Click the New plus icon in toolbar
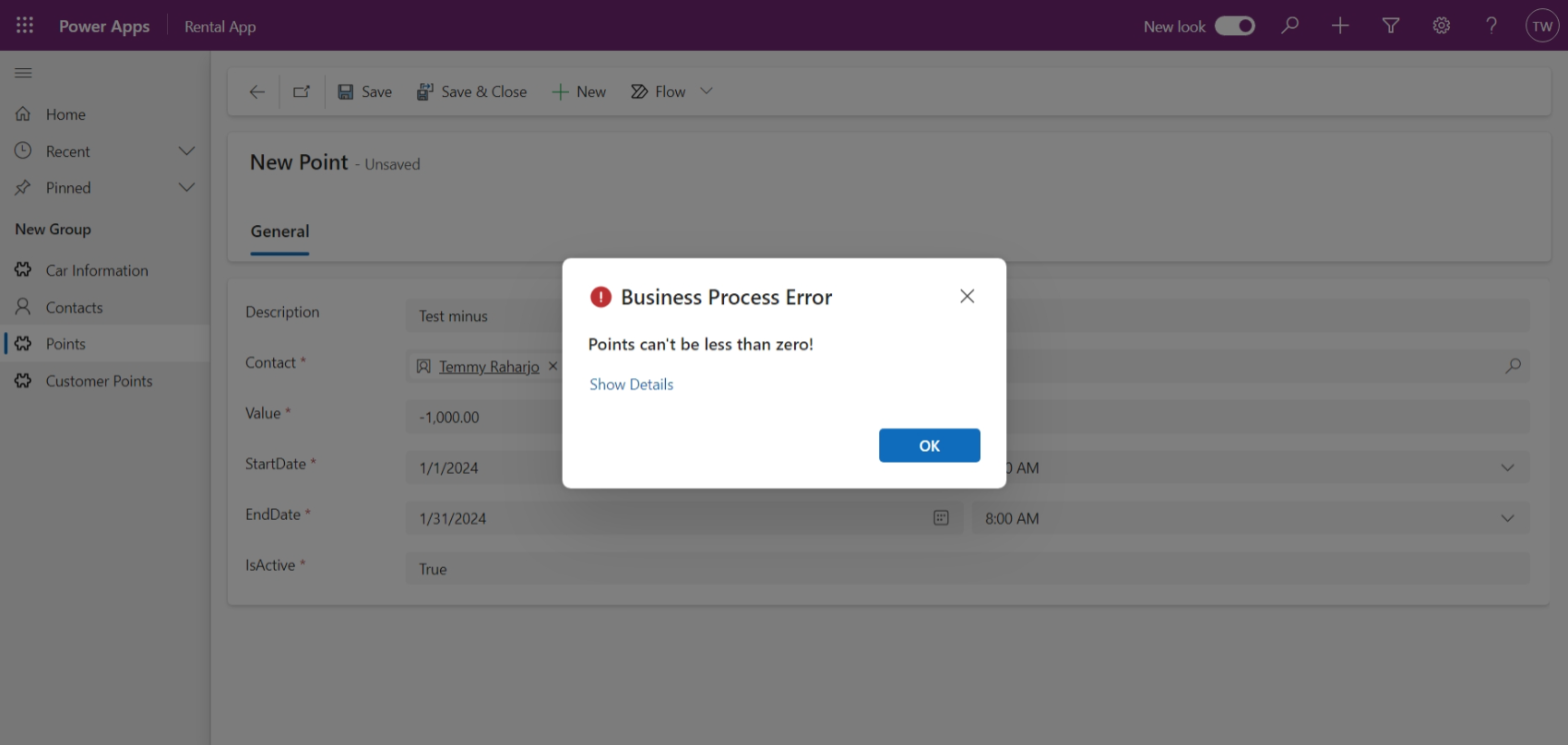The height and width of the screenshot is (745, 1568). 560,92
